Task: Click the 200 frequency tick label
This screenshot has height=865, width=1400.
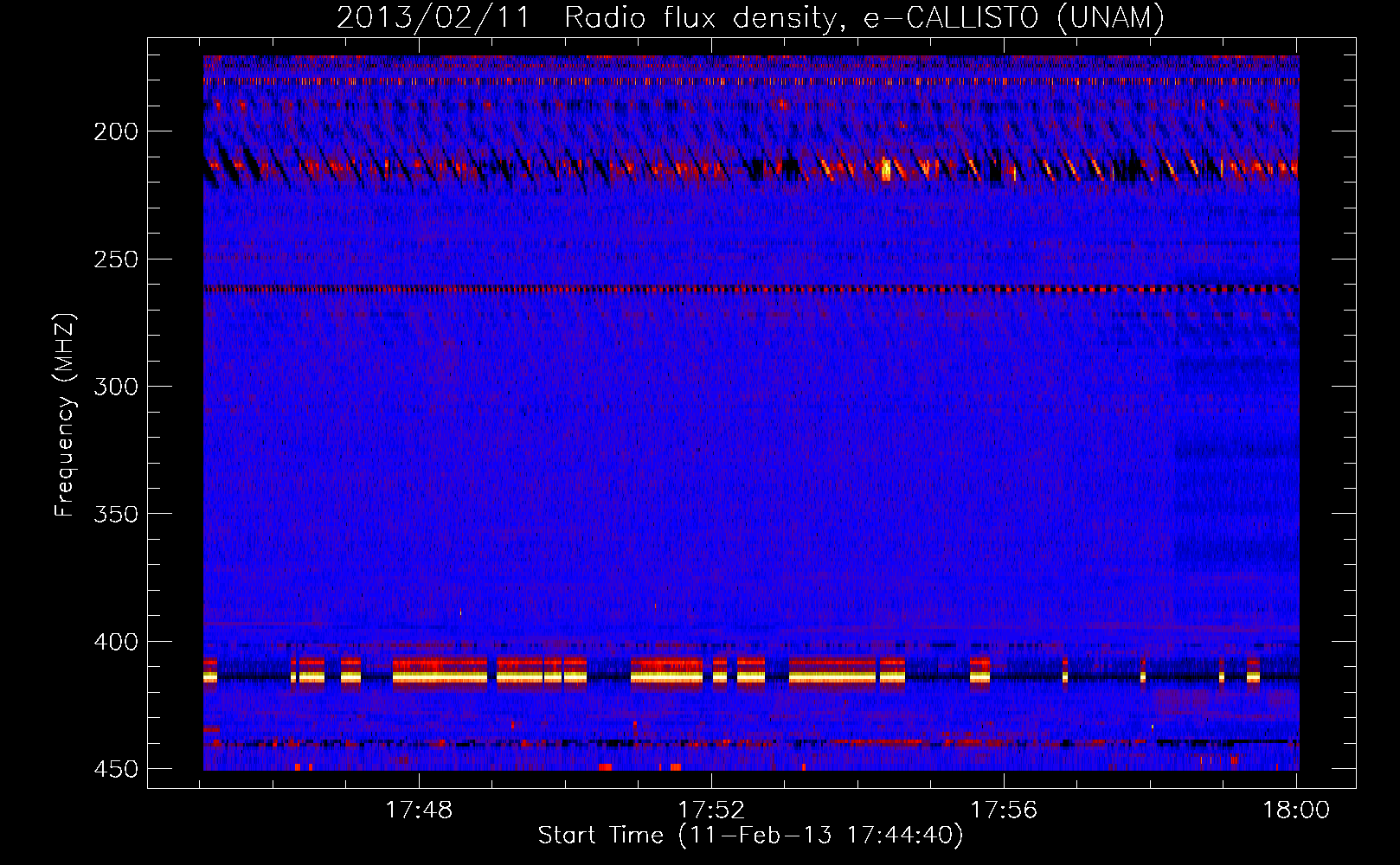Action: point(116,131)
